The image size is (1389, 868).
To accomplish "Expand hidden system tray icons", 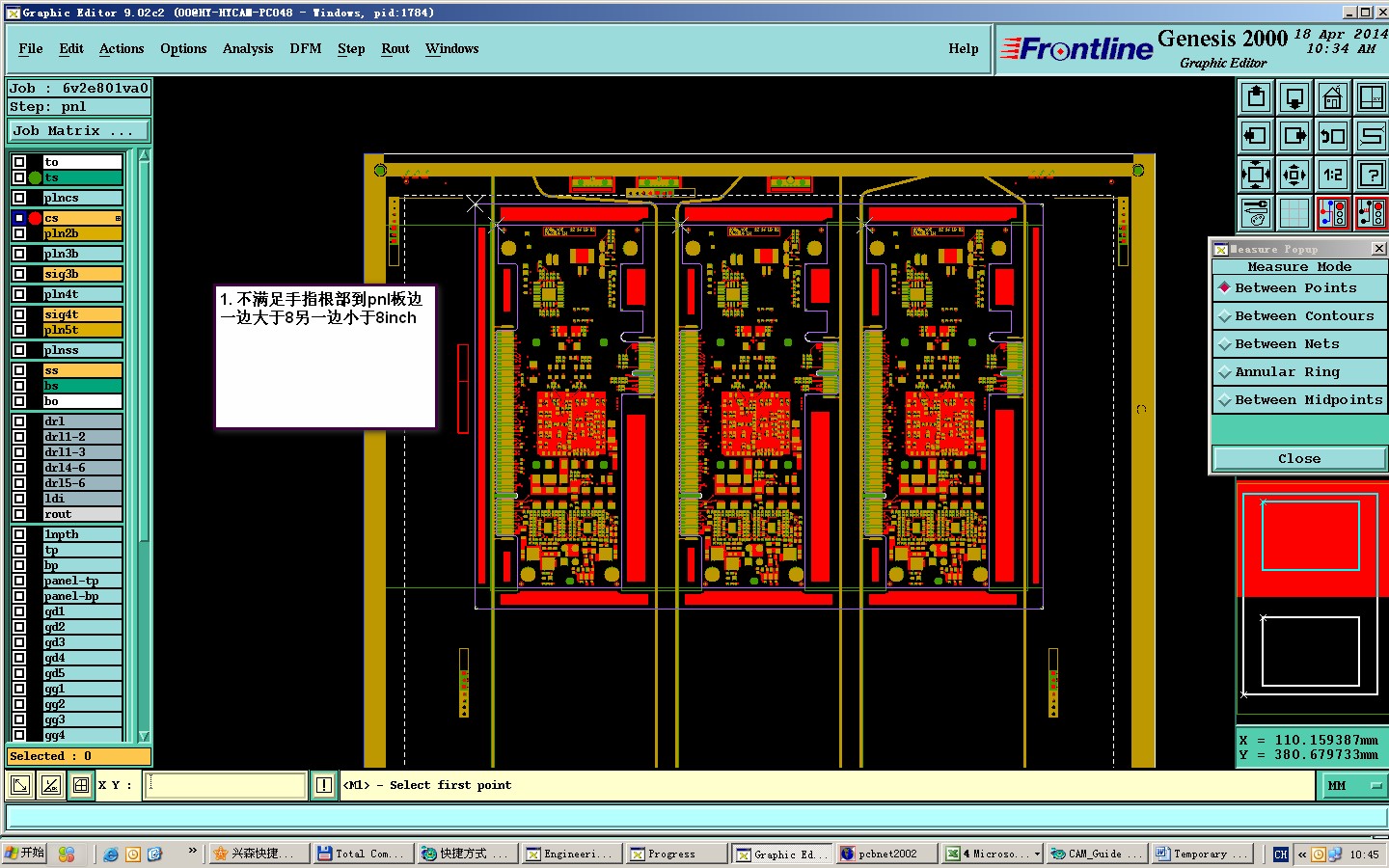I will (1301, 854).
